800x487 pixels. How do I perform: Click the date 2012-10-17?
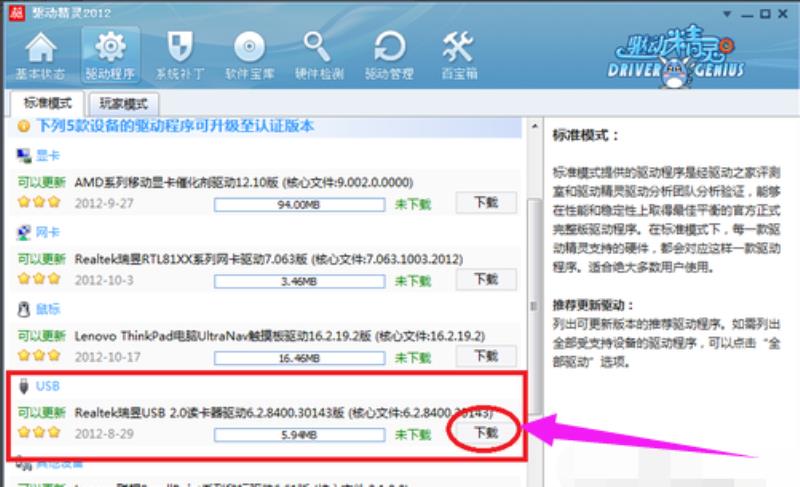pos(108,357)
